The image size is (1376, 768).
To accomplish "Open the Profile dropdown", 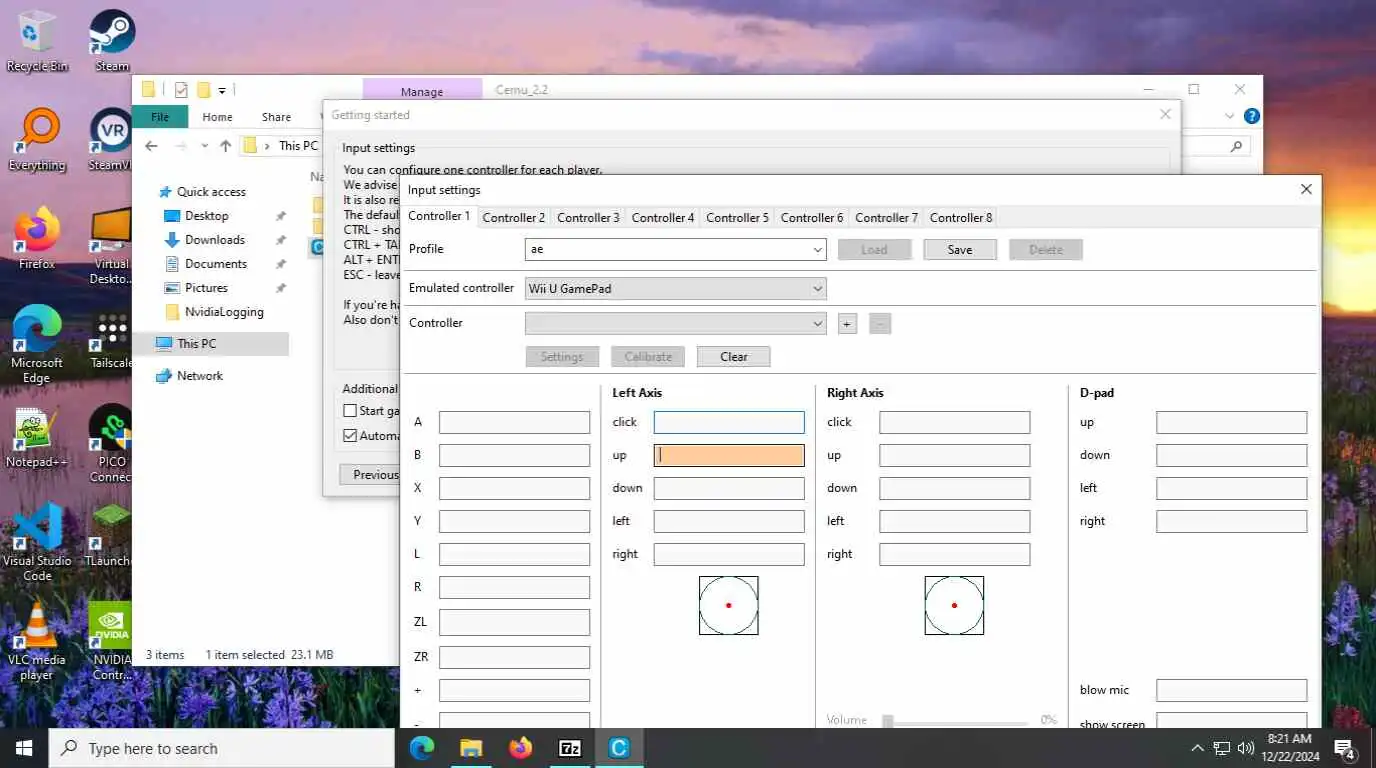I will tap(818, 249).
